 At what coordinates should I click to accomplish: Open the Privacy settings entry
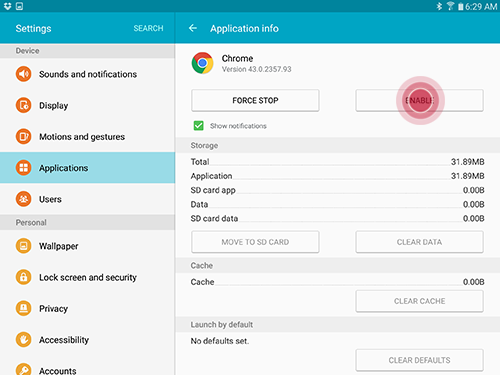[x=87, y=308]
